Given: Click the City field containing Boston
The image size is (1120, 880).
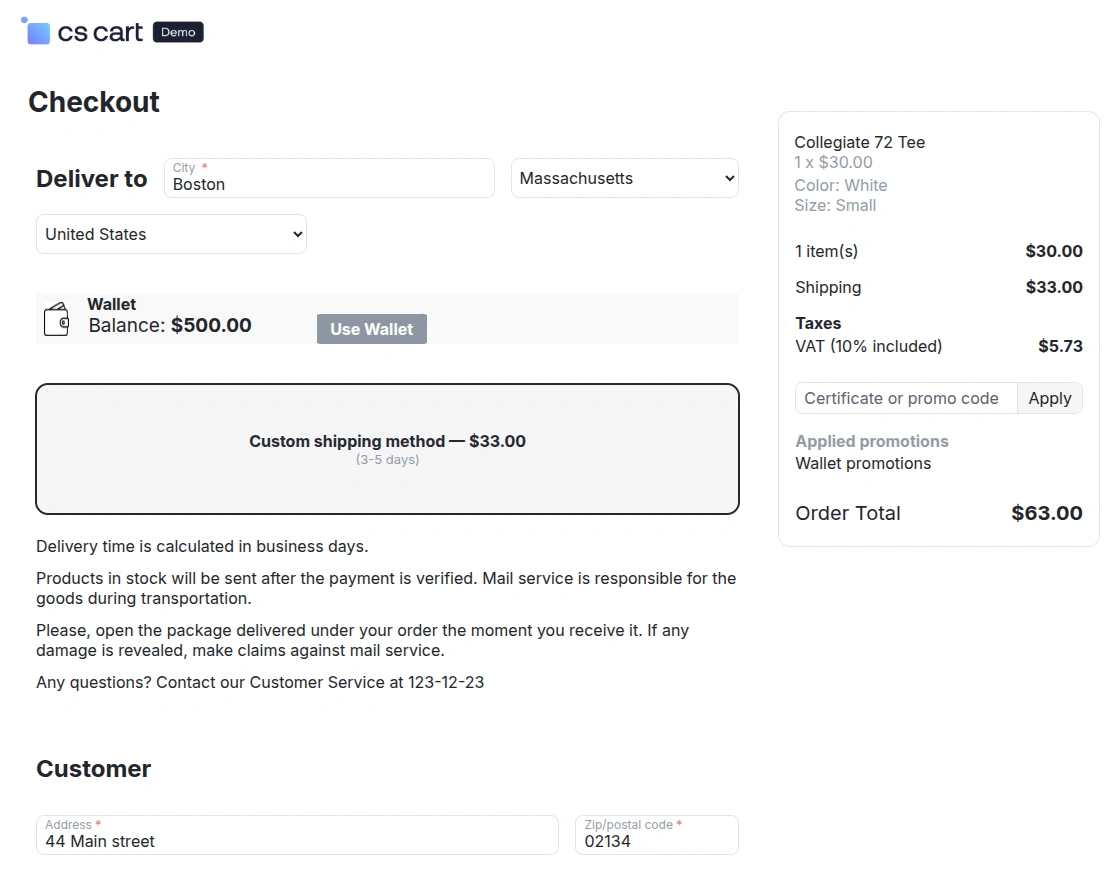Looking at the screenshot, I should 328,184.
